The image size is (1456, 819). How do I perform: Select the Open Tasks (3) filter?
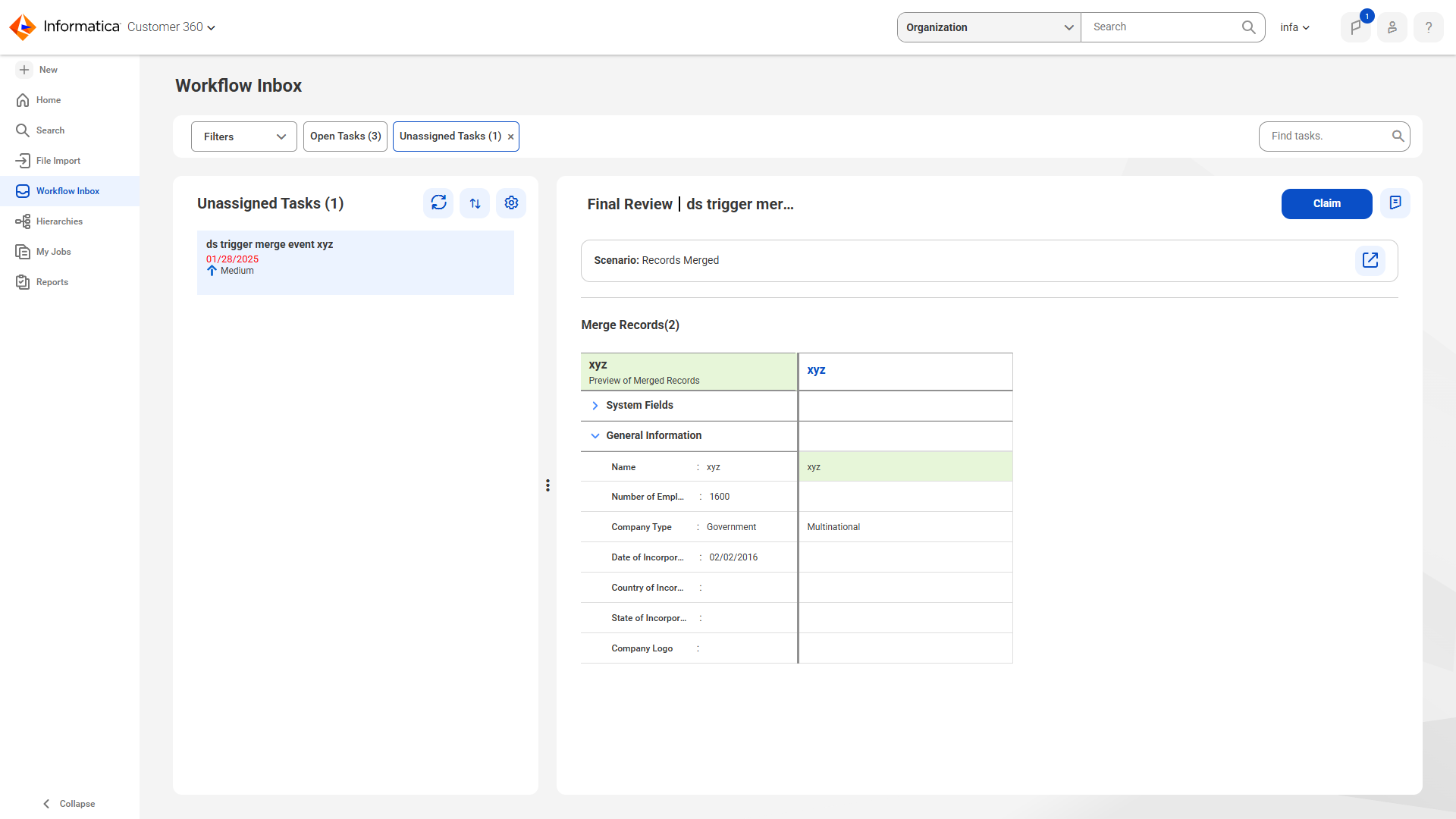click(345, 136)
